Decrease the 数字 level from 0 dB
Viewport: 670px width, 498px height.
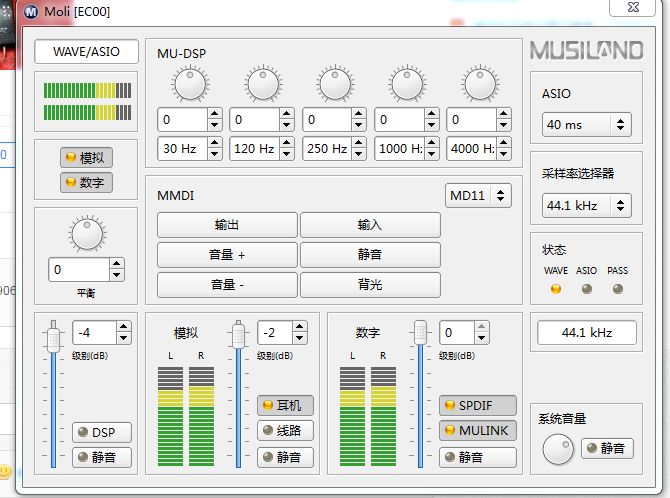click(482, 338)
